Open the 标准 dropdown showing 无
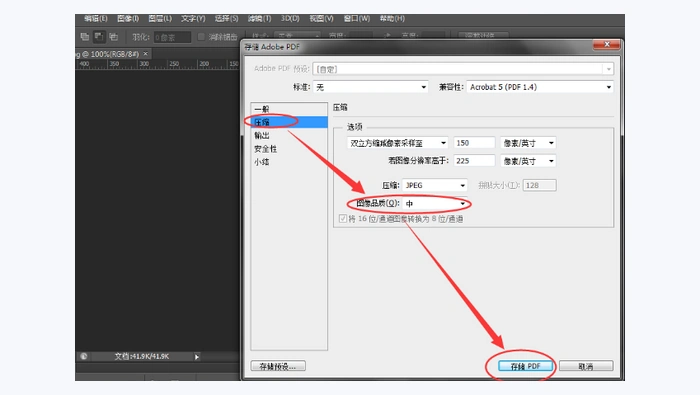 371,87
